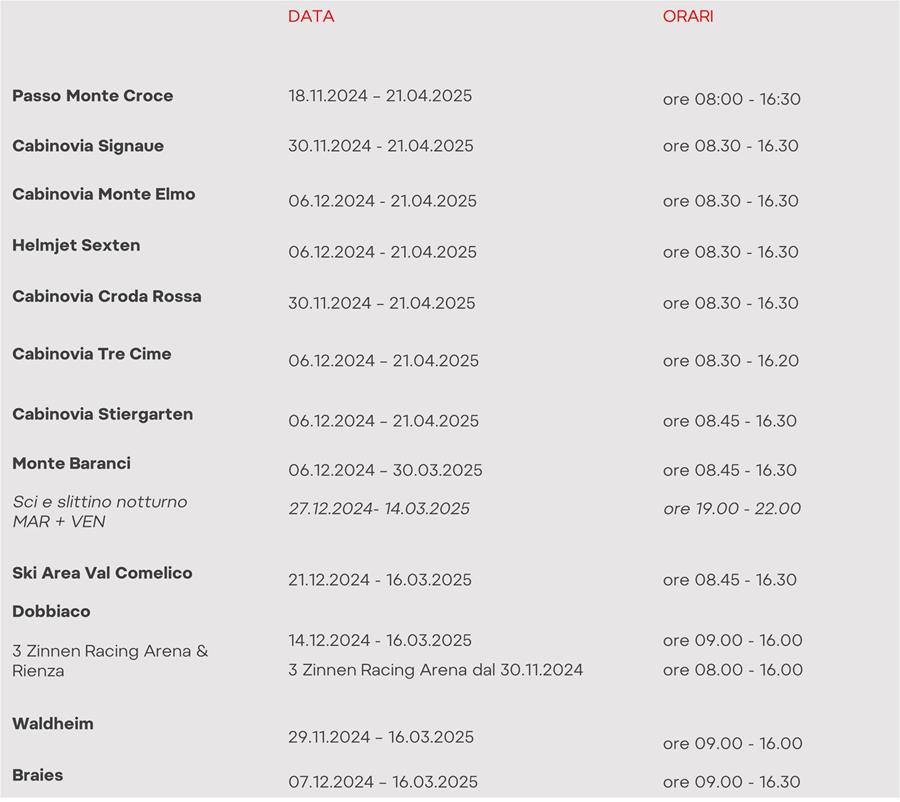Screen dimensions: 900x802
Task: Click the 3 Zinnen Racing Arena & Rienza text
Action: coord(110,661)
